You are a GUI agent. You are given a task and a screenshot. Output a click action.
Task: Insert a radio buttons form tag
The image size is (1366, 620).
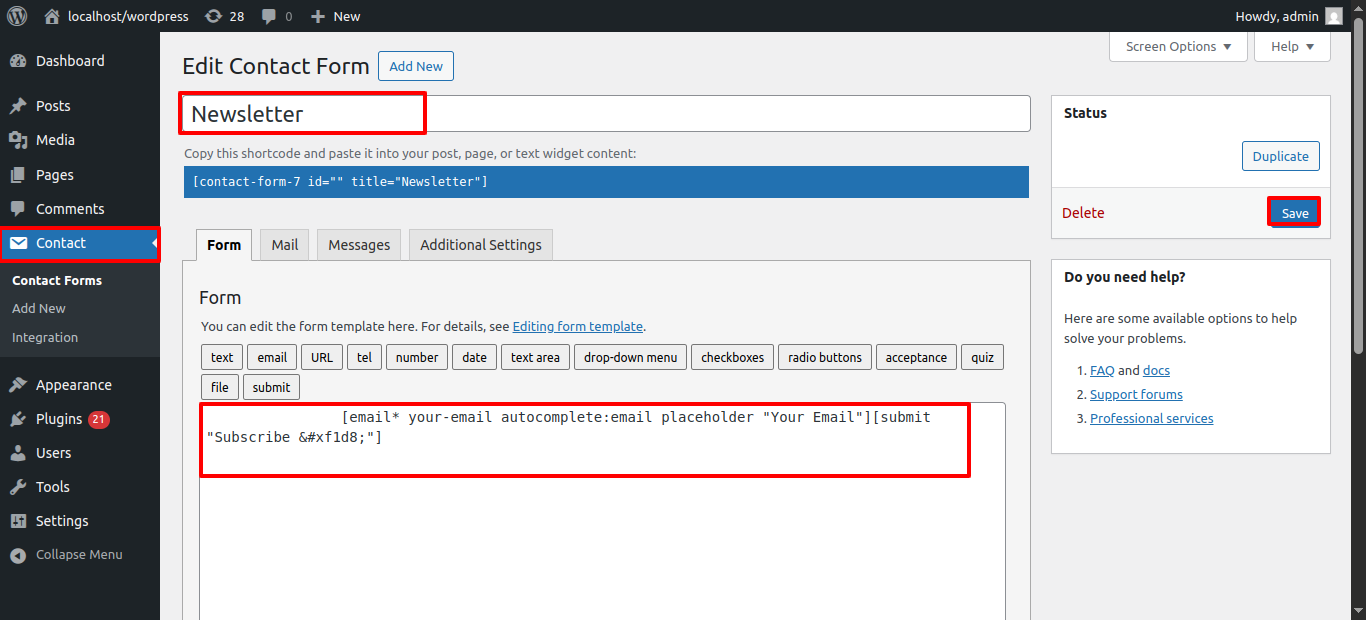pos(825,357)
